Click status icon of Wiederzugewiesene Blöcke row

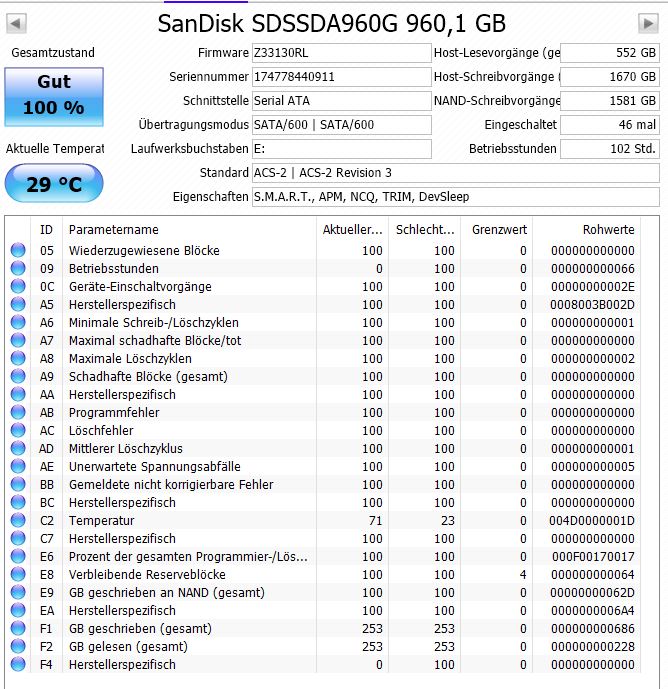point(18,250)
